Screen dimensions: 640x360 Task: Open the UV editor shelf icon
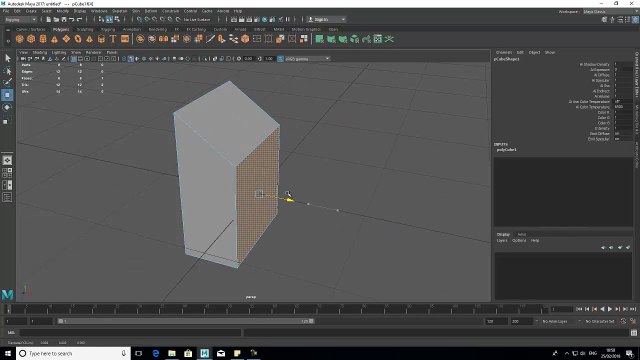point(378,39)
